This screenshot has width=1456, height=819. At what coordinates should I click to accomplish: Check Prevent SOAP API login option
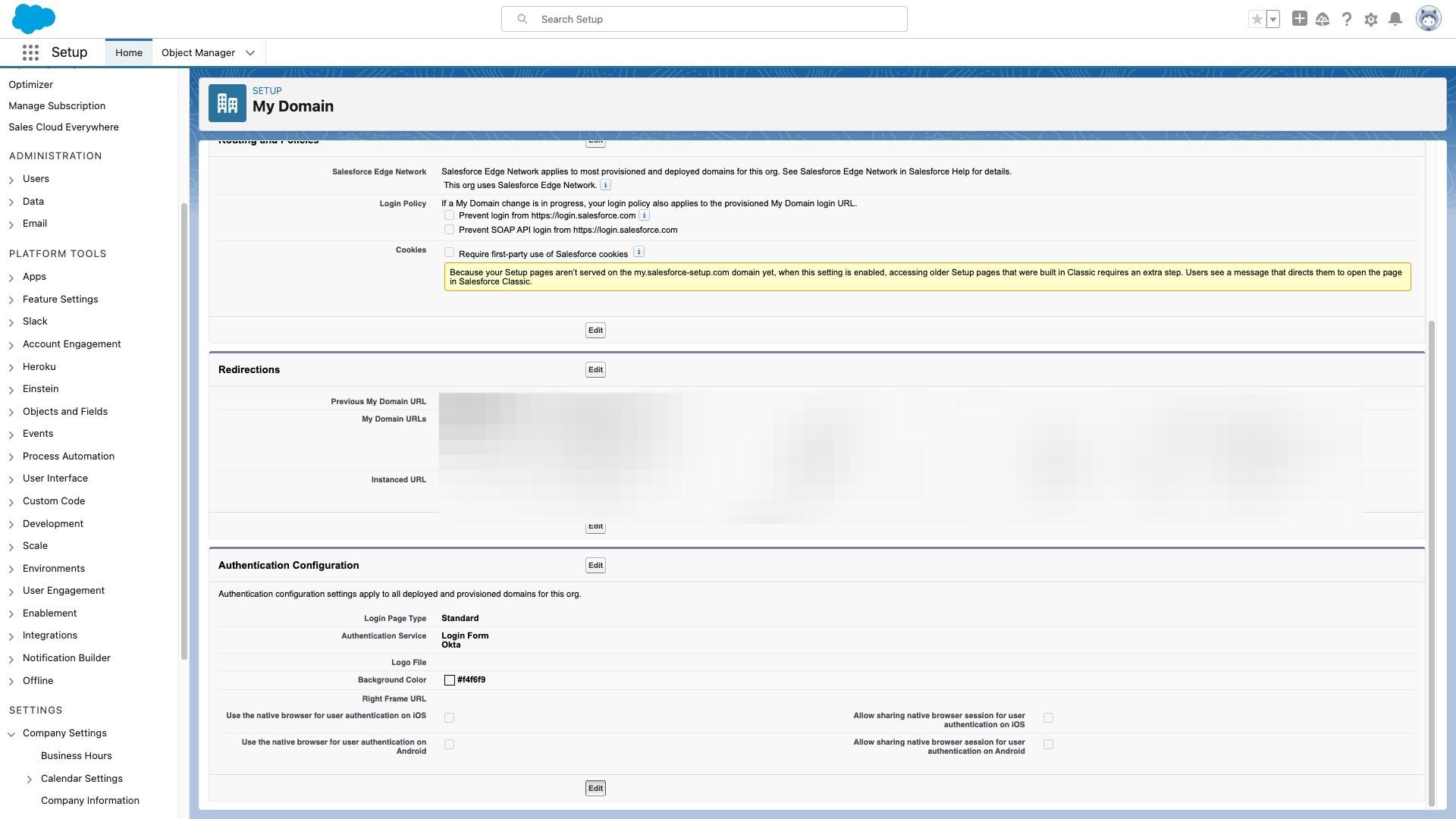tap(449, 230)
